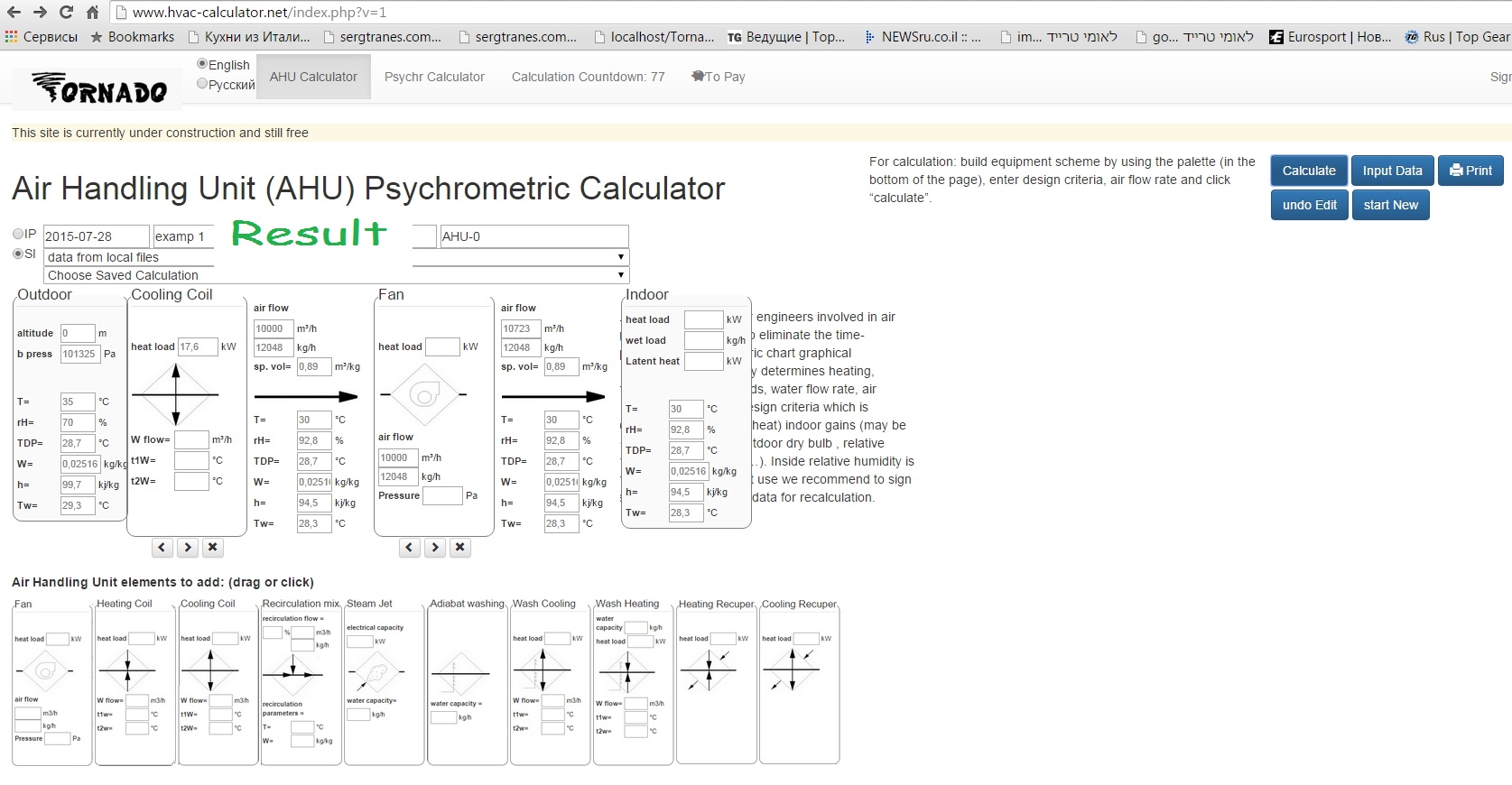The image size is (1512, 785).
Task: Click the undo Edit button
Action: click(1309, 205)
